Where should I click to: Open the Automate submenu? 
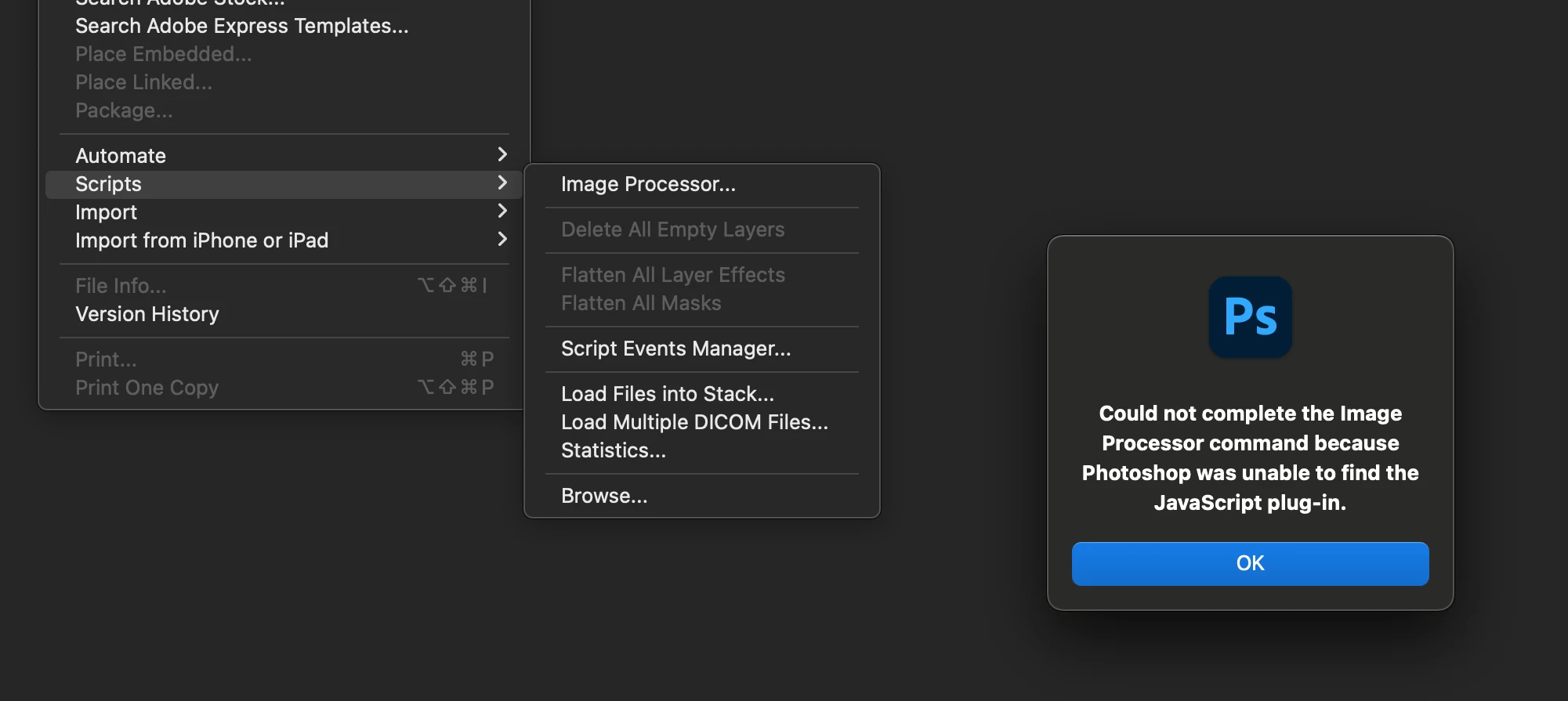click(284, 156)
